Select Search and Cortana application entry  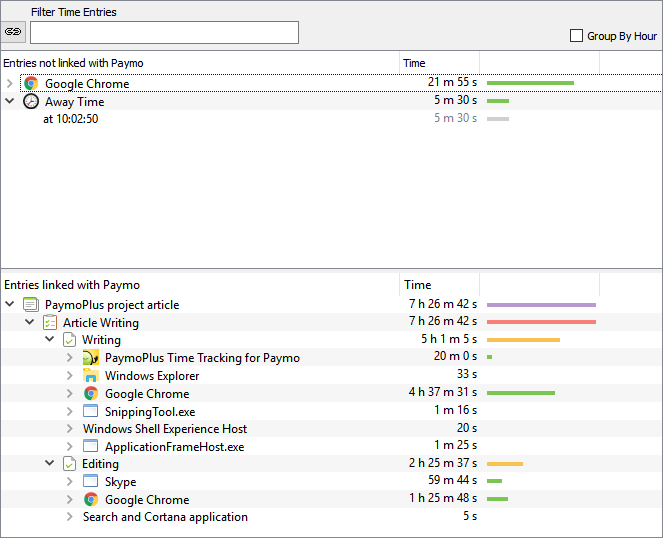point(165,517)
